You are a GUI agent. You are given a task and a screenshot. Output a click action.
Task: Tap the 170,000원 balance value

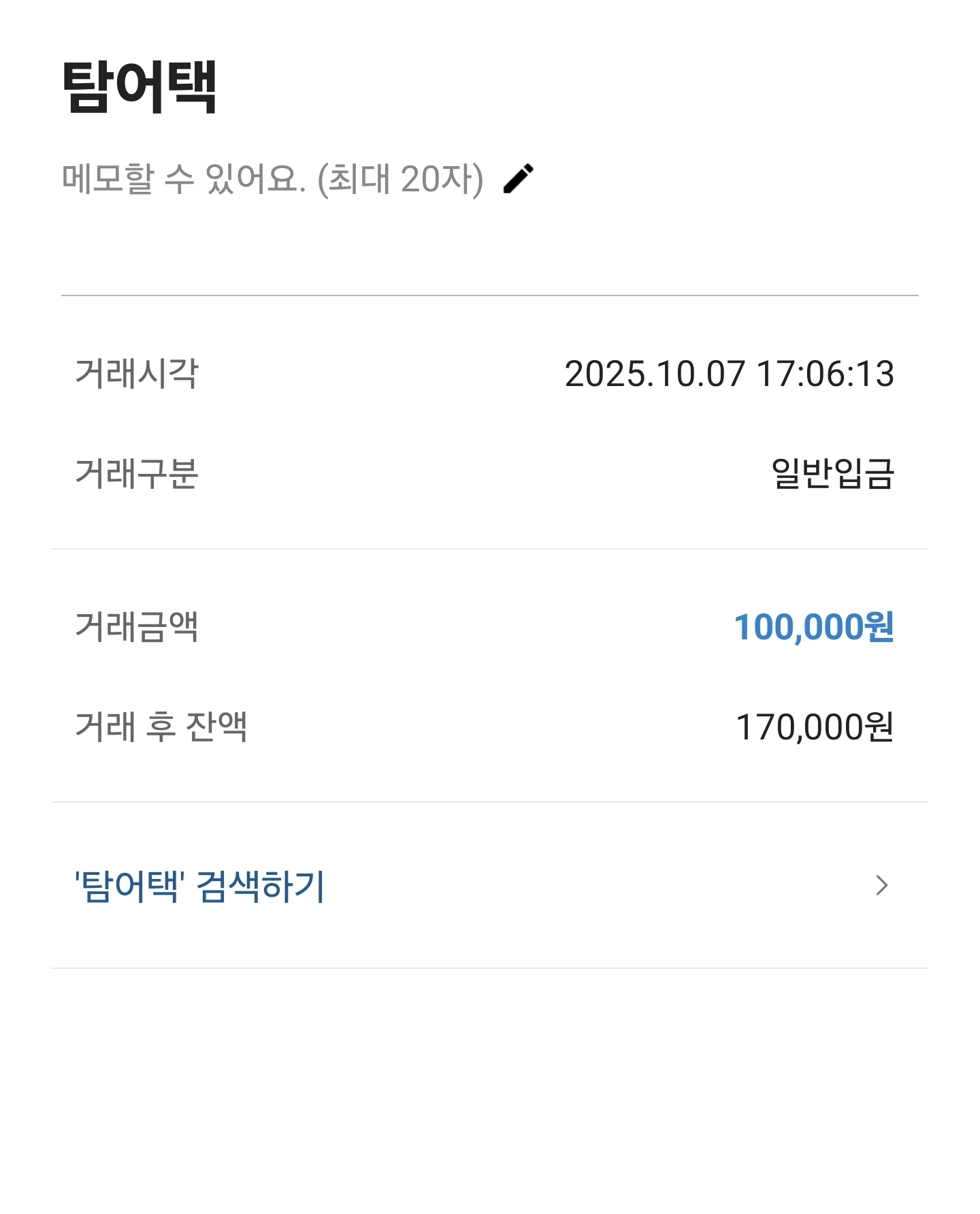pos(815,726)
